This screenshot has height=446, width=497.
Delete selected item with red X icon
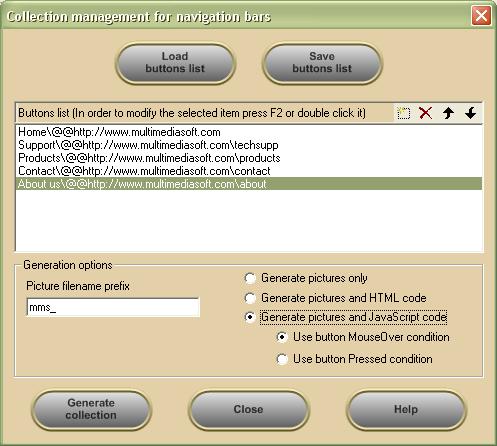(x=426, y=113)
